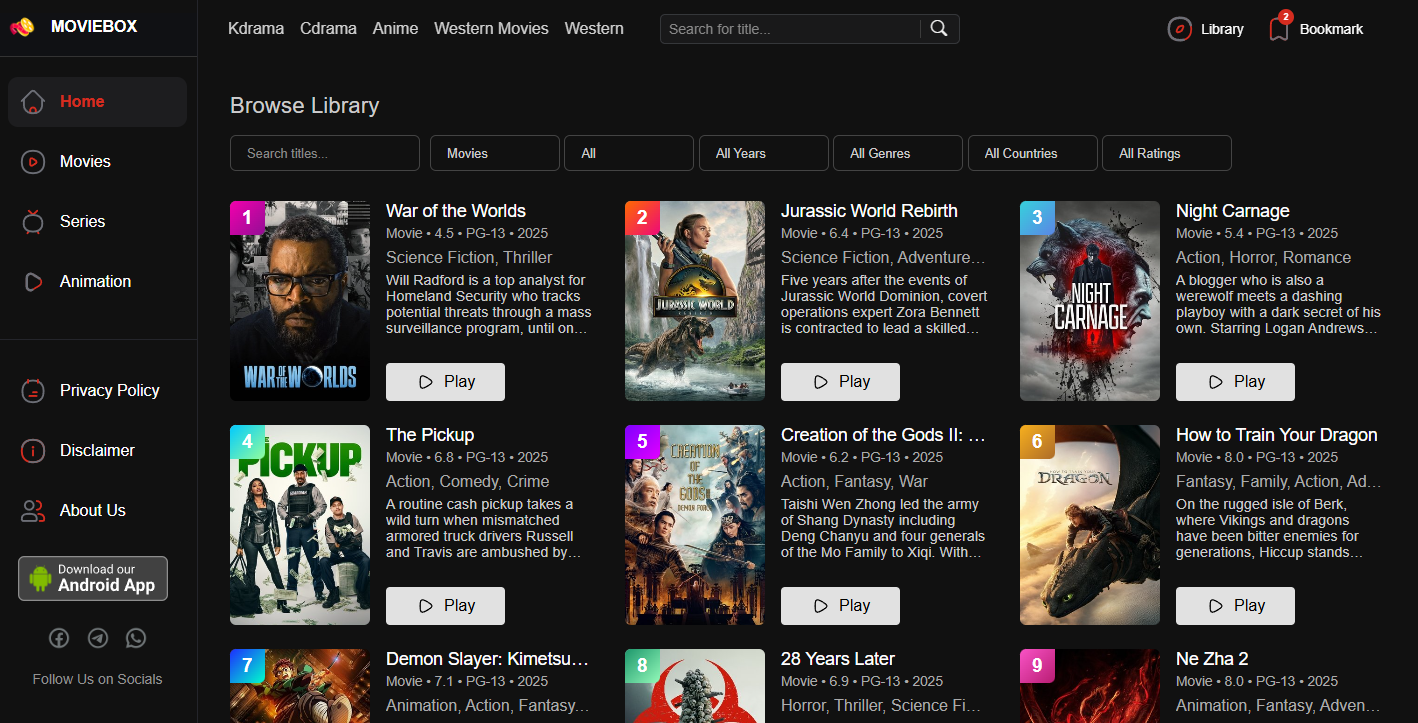Image resolution: width=1418 pixels, height=723 pixels.
Task: Open the Night Carnage poster
Action: point(1090,301)
